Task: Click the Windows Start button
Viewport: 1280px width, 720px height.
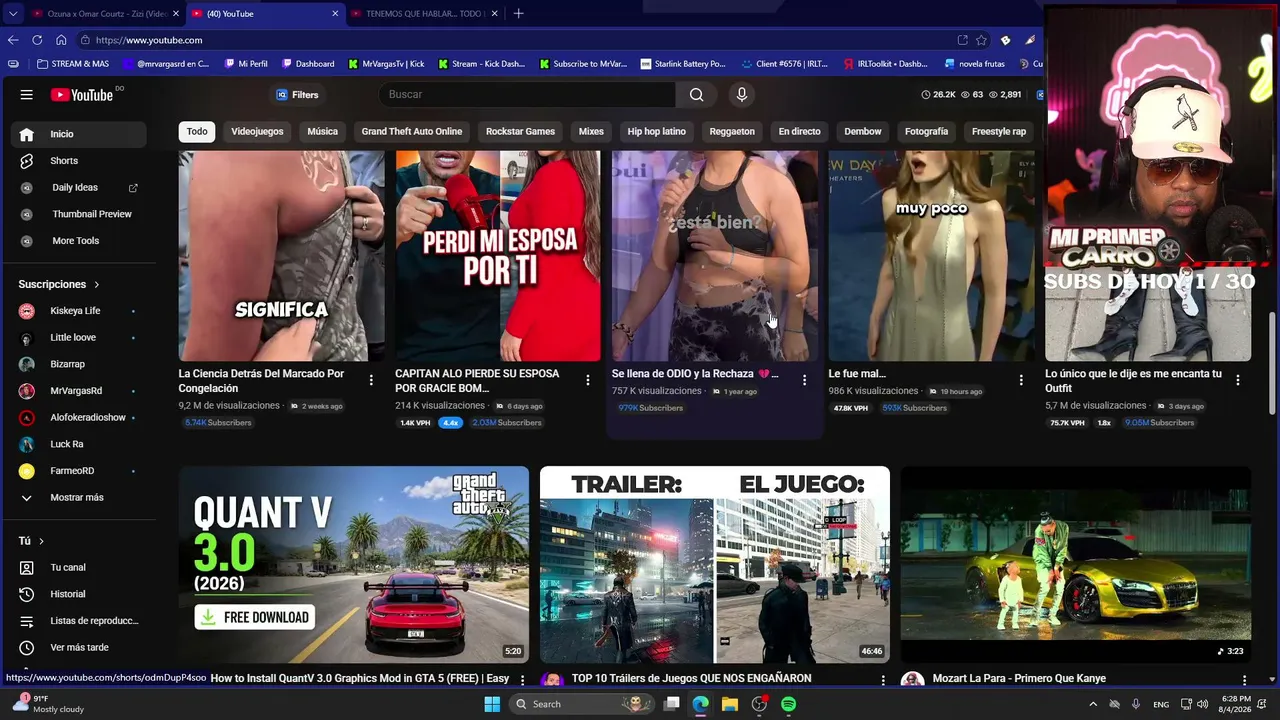Action: click(492, 704)
